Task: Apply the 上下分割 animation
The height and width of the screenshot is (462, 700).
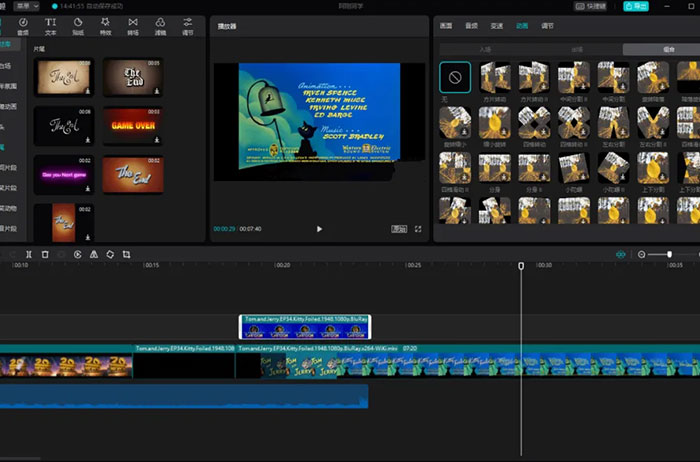Action: (x=653, y=168)
